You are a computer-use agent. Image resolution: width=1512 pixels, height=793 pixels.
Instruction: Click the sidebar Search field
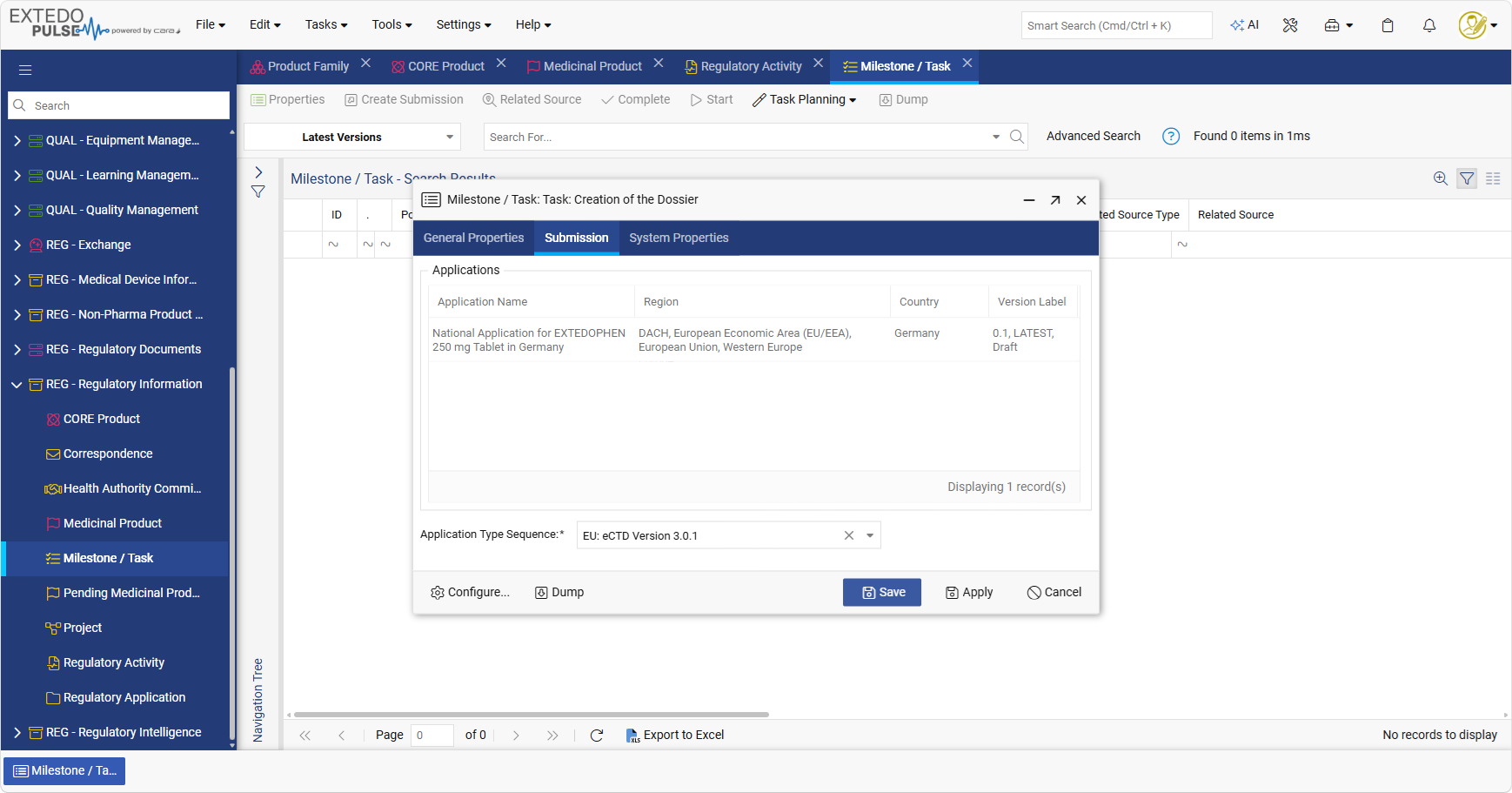[119, 105]
